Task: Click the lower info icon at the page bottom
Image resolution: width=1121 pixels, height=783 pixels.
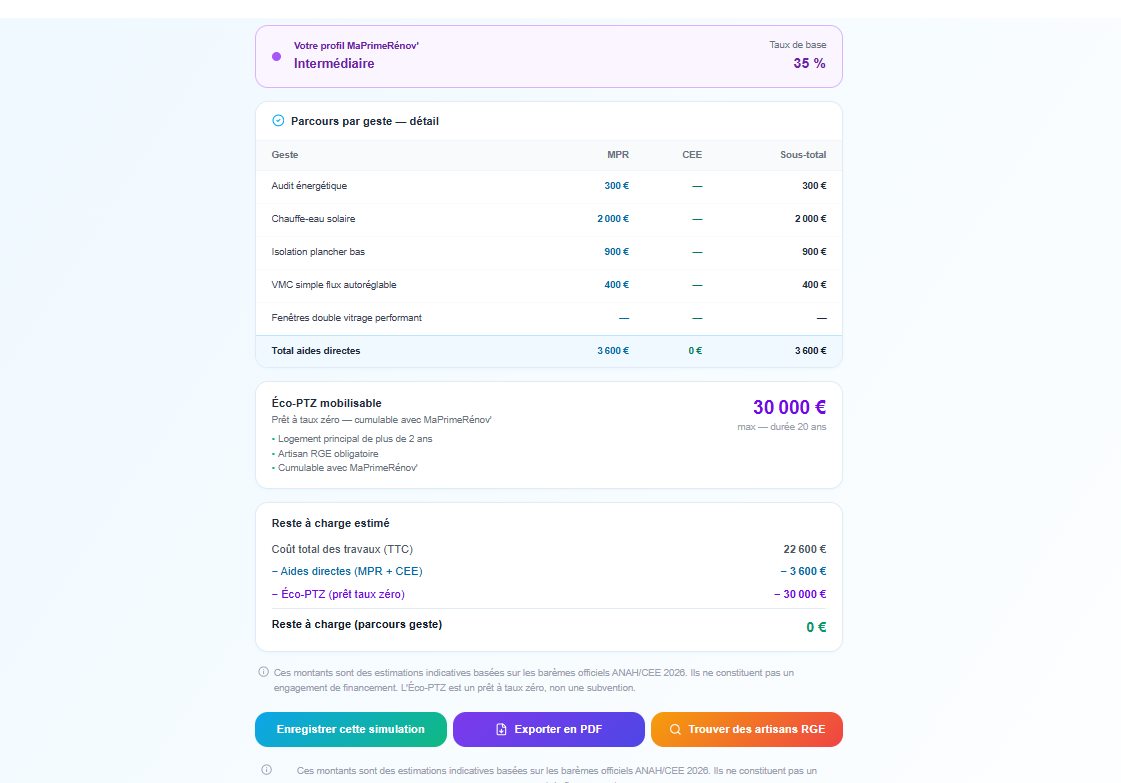Action: [267, 770]
